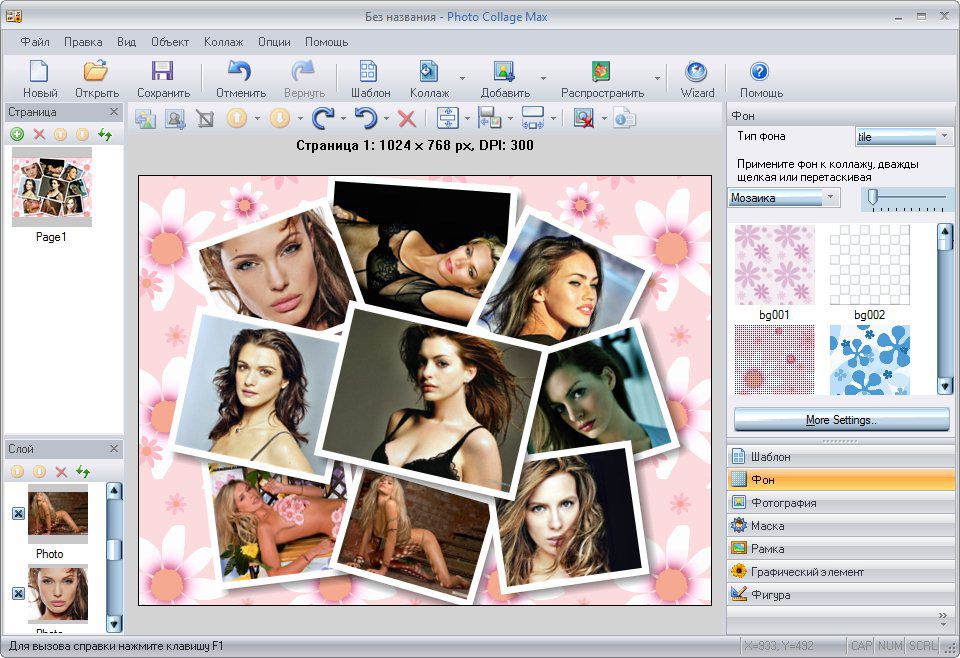Open dropdown arrow next to Коллаж button
Viewport: 960px width, 658px height.
click(462, 78)
